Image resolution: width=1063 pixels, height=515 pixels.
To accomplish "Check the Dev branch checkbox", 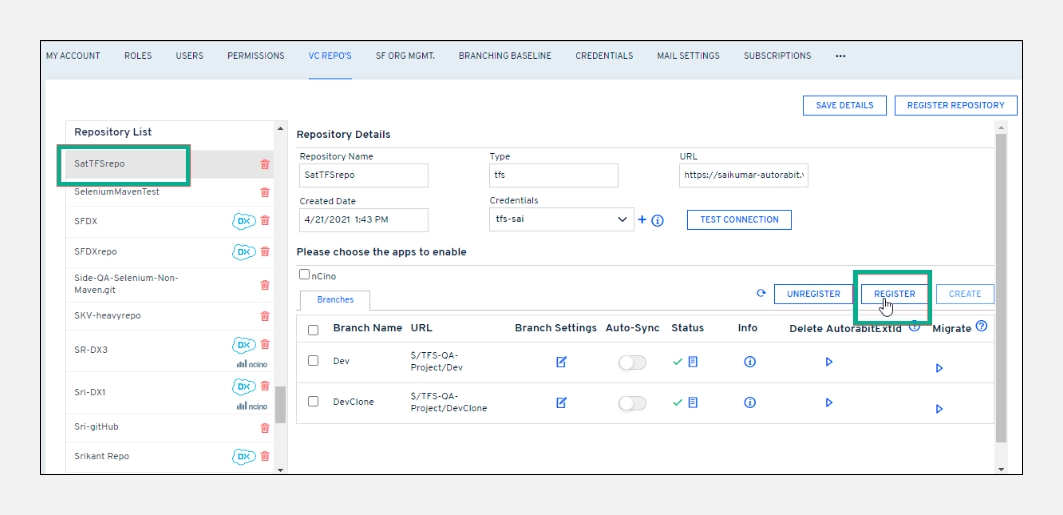I will click(x=313, y=361).
